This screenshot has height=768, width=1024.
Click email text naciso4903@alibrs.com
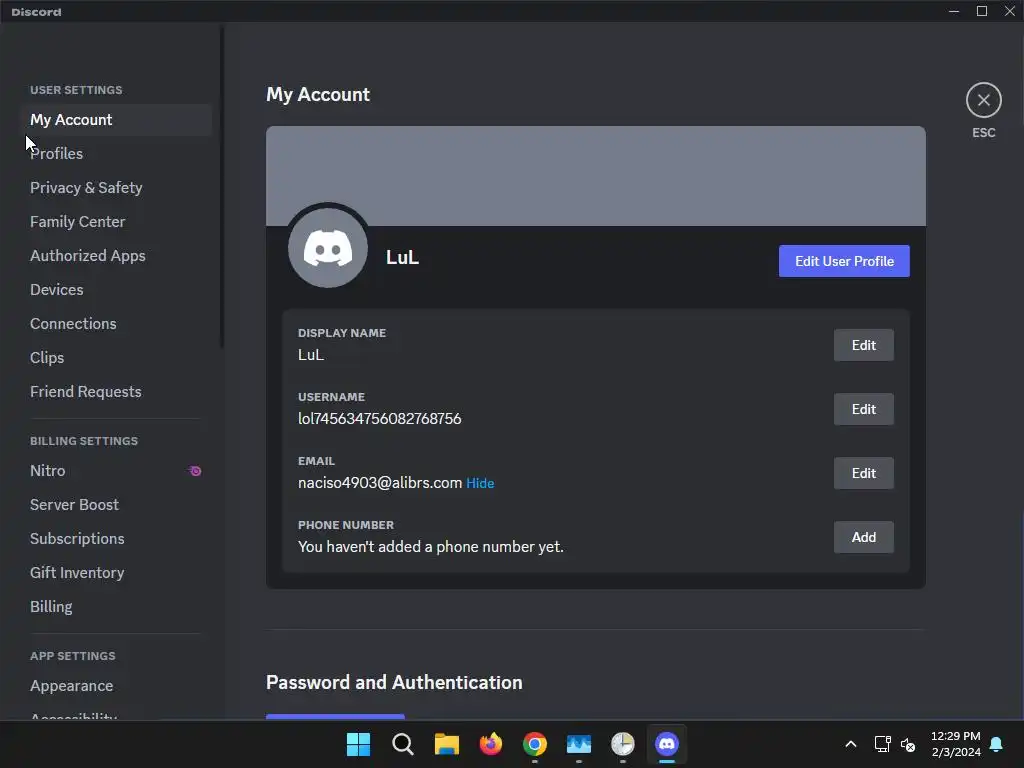[380, 483]
